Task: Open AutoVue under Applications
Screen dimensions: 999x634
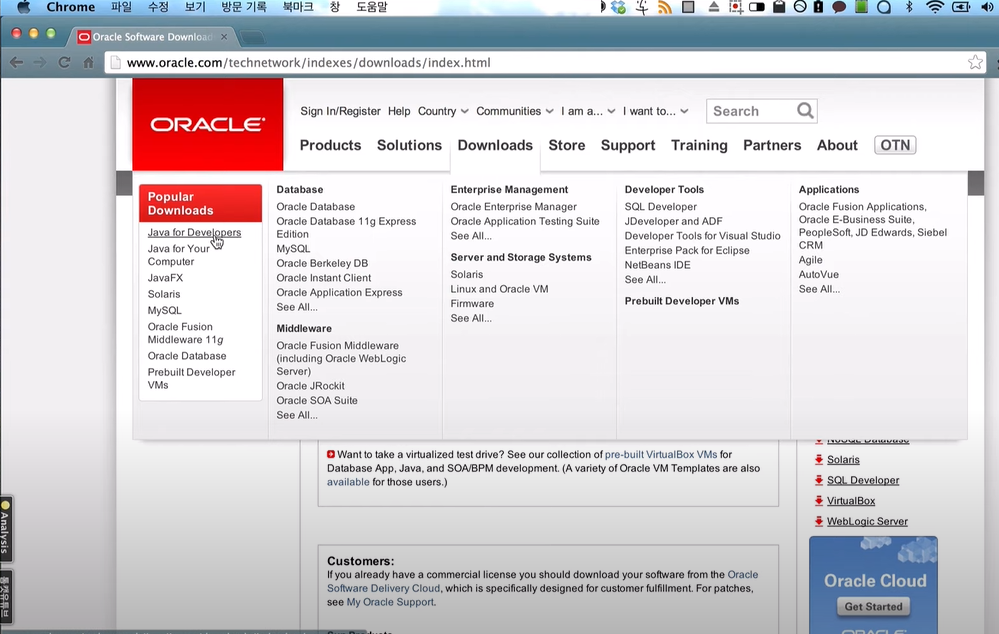Action: coord(819,275)
